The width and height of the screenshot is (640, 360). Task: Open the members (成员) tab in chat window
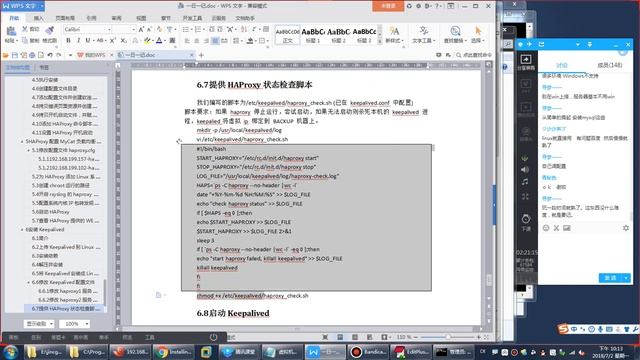[x=609, y=65]
